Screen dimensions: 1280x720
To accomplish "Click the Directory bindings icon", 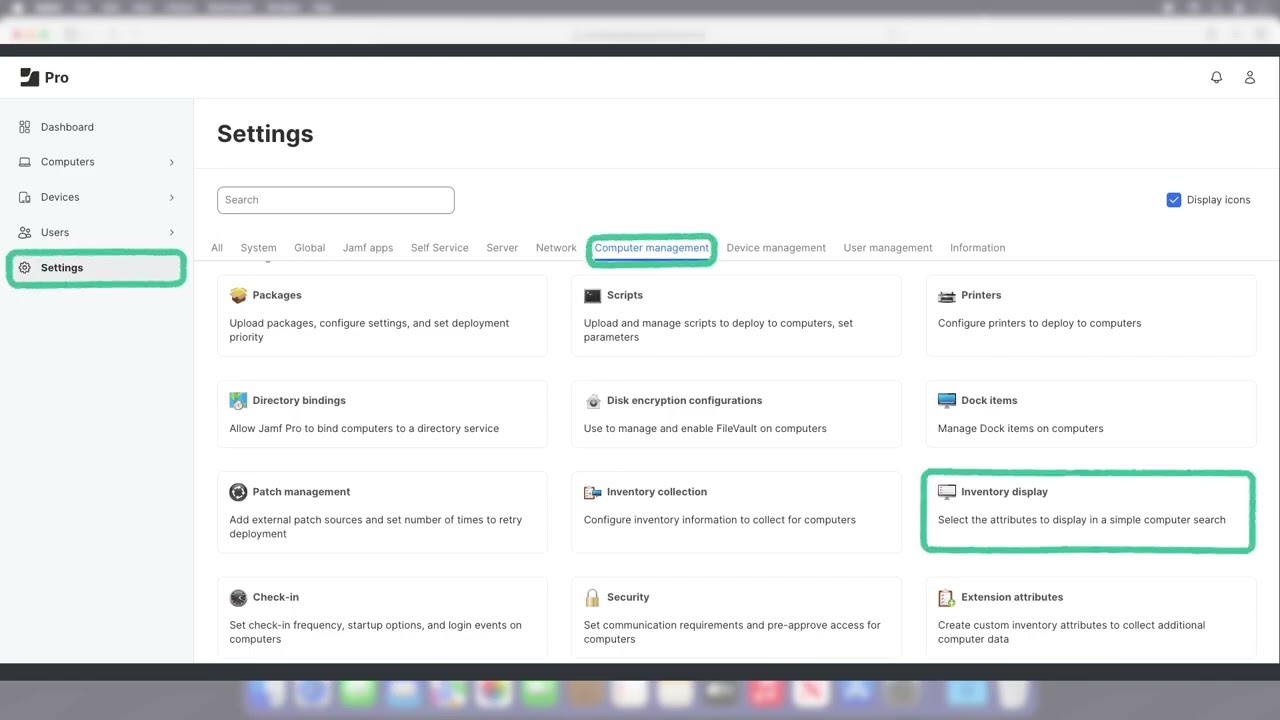I will click(238, 400).
